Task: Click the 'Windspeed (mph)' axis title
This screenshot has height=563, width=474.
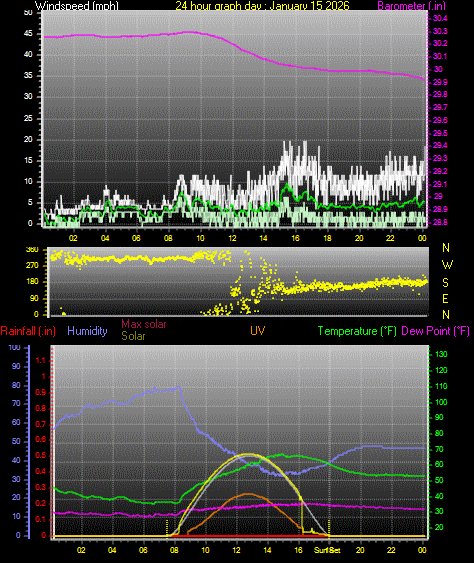Action: point(76,6)
